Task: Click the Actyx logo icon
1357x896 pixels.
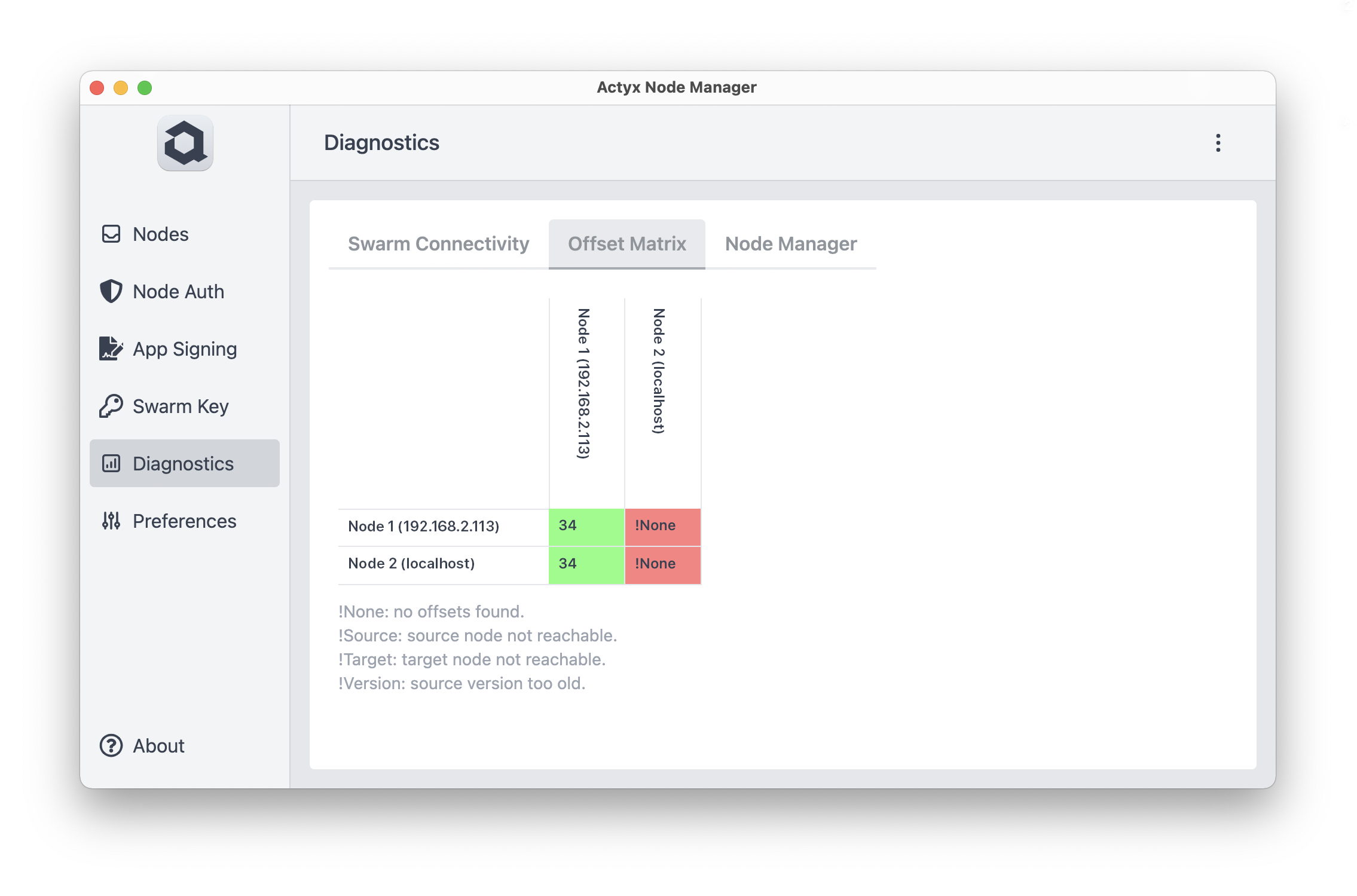Action: click(x=185, y=143)
